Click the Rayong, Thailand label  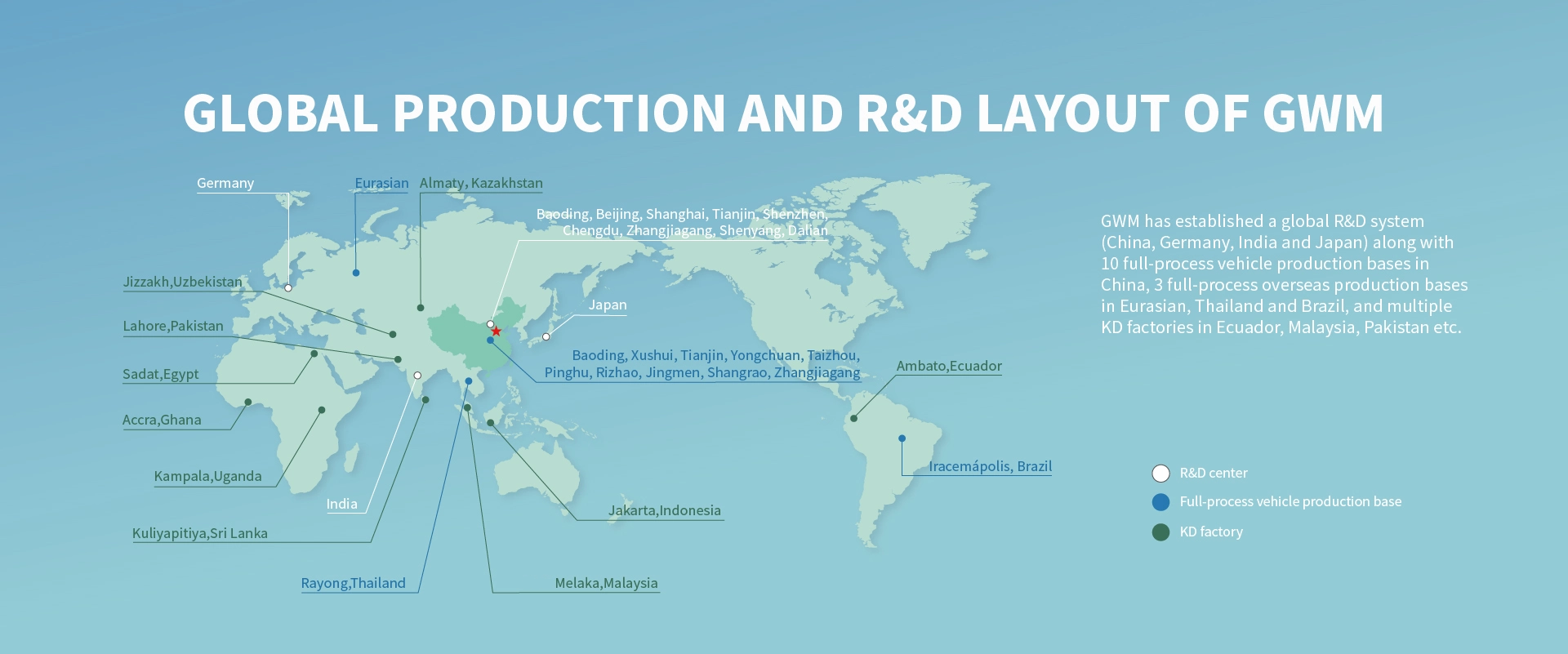point(353,583)
